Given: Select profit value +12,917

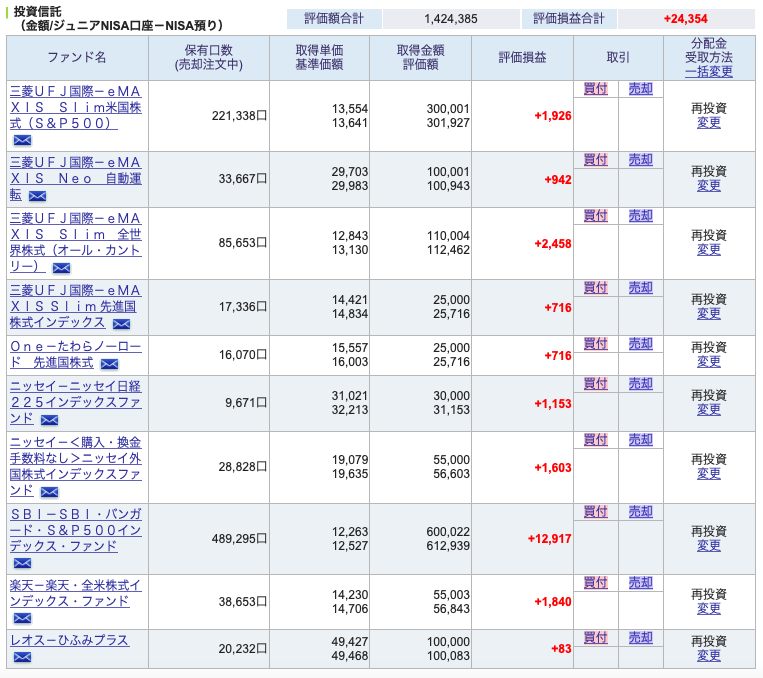Looking at the screenshot, I should (549, 539).
